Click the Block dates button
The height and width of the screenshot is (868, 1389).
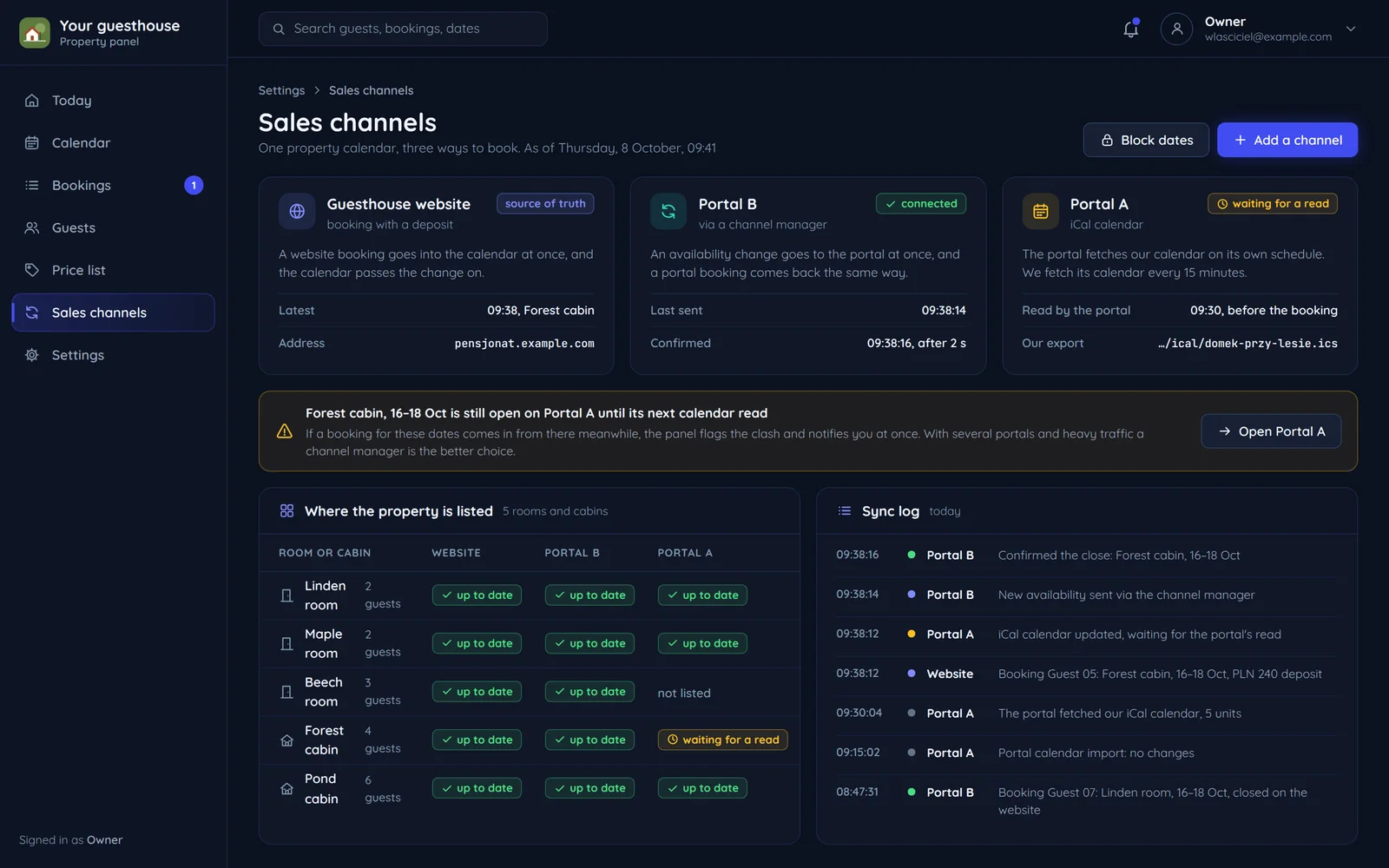tap(1146, 140)
